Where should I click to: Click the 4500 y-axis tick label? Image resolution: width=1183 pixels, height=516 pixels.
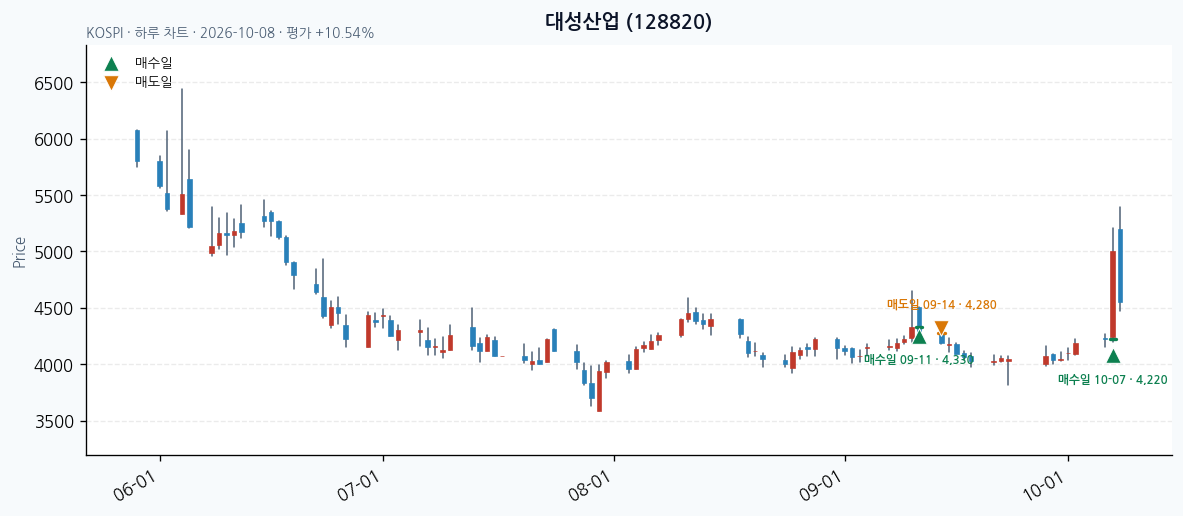(x=54, y=309)
